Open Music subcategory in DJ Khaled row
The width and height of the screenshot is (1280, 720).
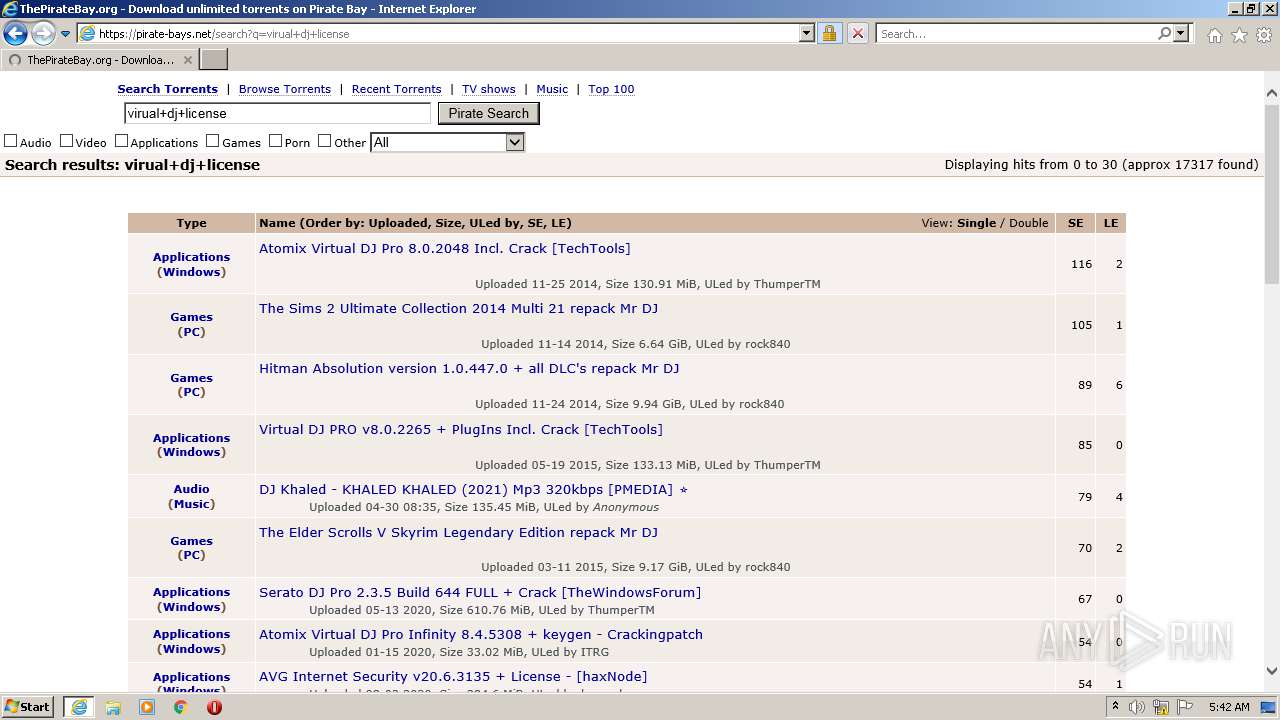[191, 504]
